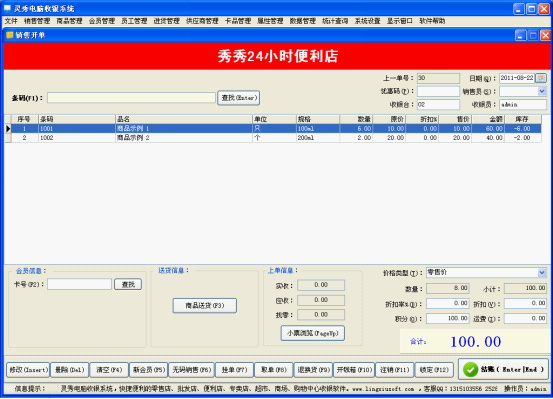
Task: Click the 数量 column header
Action: click(356, 119)
